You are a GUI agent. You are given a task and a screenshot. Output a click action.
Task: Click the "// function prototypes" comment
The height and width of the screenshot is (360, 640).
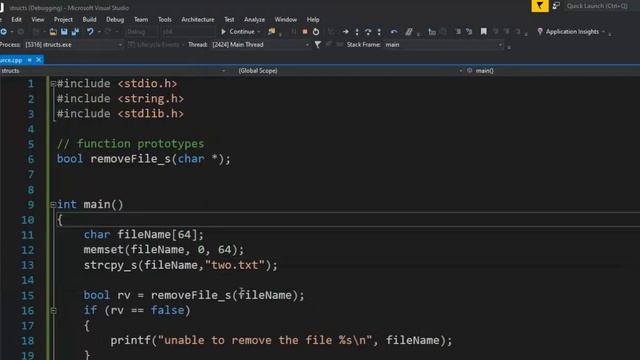coord(130,144)
